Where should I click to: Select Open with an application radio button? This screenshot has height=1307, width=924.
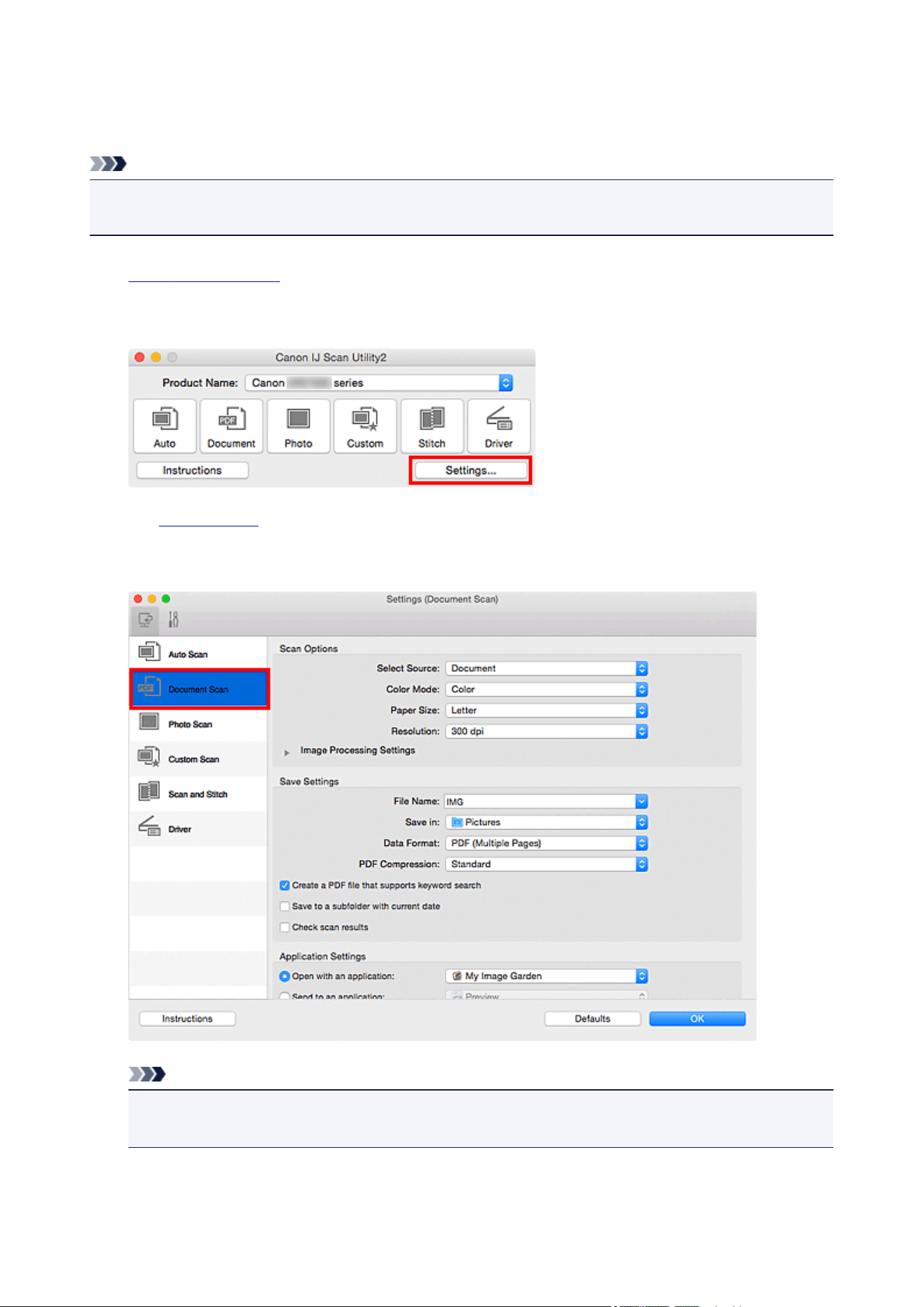point(285,976)
